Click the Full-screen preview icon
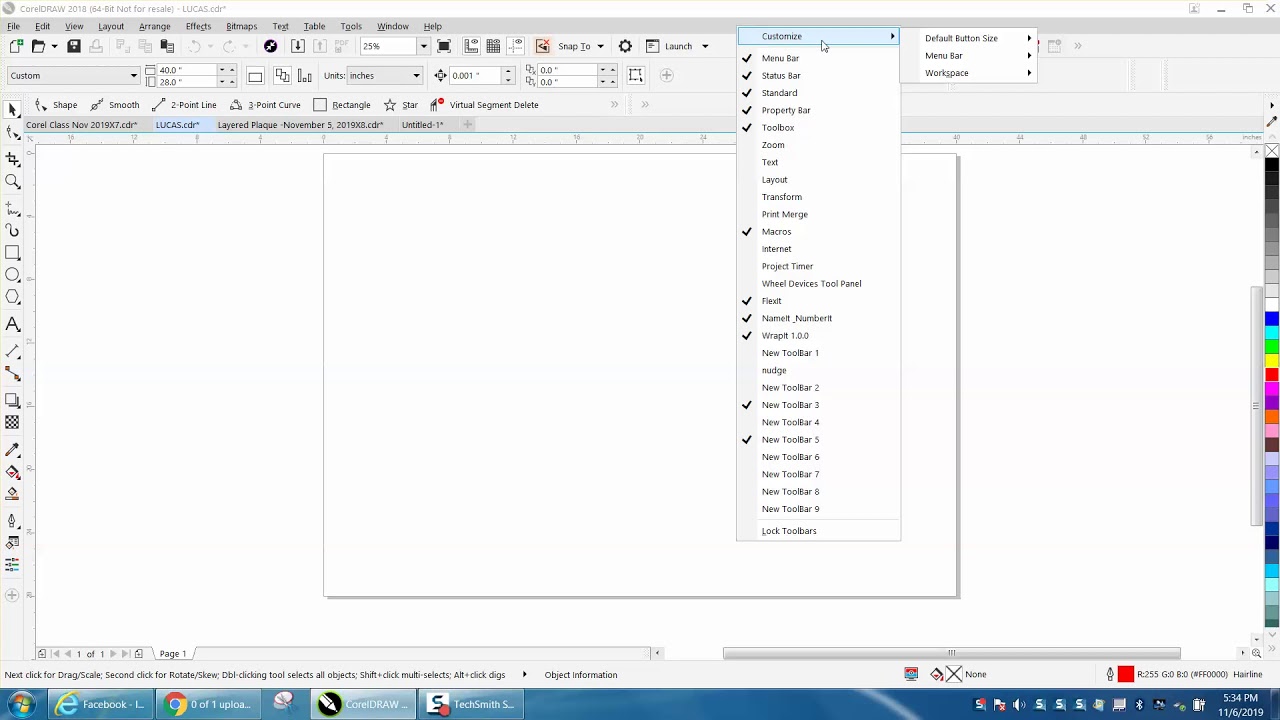1280x720 pixels. (x=444, y=46)
